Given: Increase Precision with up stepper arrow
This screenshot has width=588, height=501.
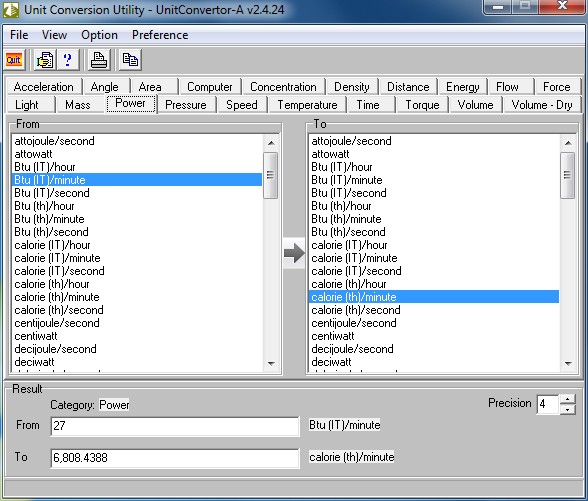Looking at the screenshot, I should [x=567, y=399].
